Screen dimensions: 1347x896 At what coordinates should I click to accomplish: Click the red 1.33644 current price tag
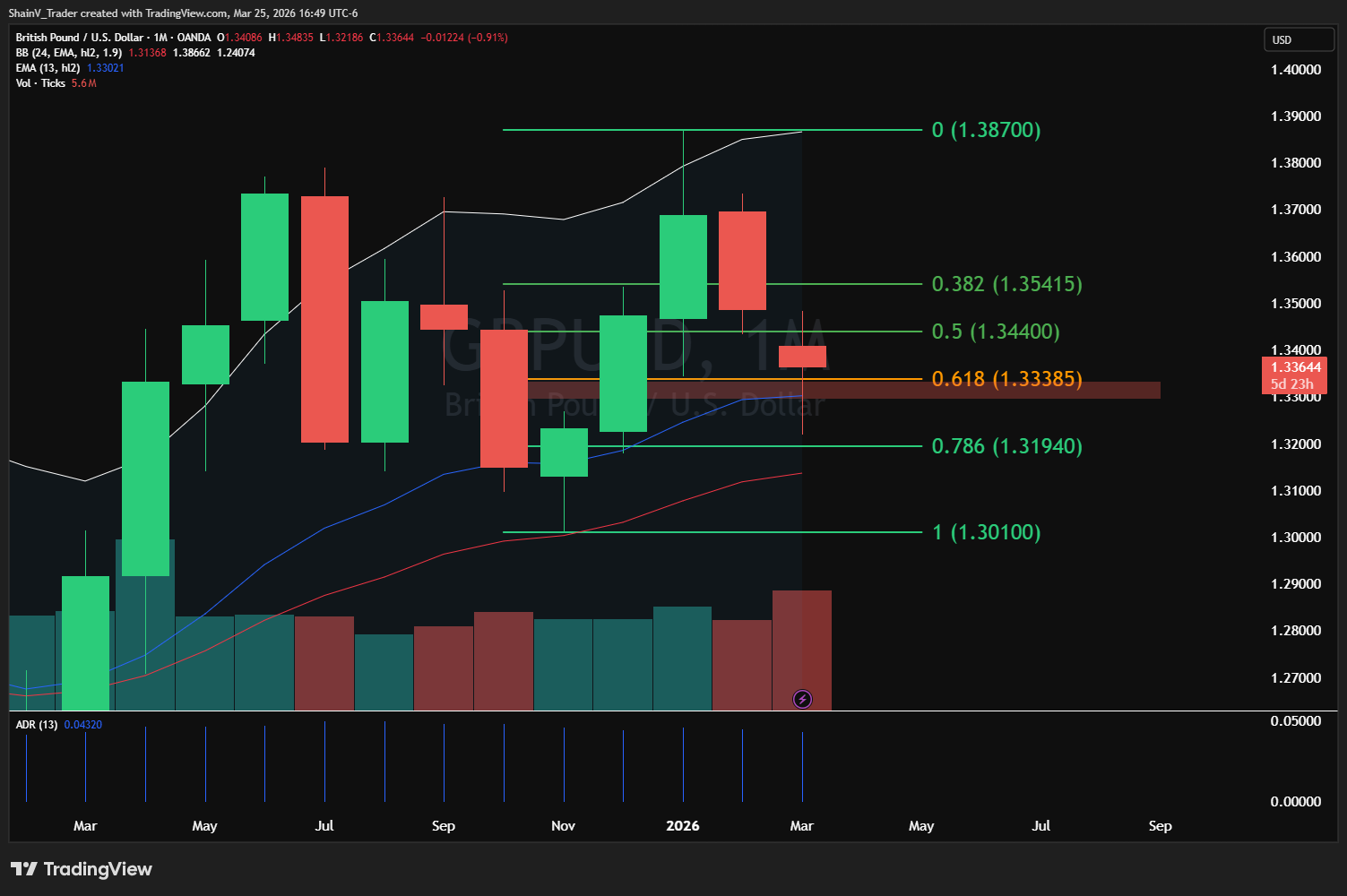(x=1294, y=367)
